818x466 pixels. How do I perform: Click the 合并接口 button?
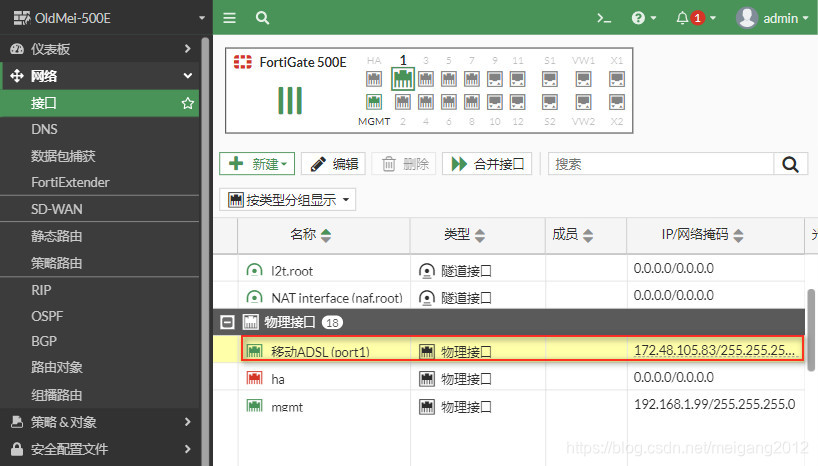487,164
